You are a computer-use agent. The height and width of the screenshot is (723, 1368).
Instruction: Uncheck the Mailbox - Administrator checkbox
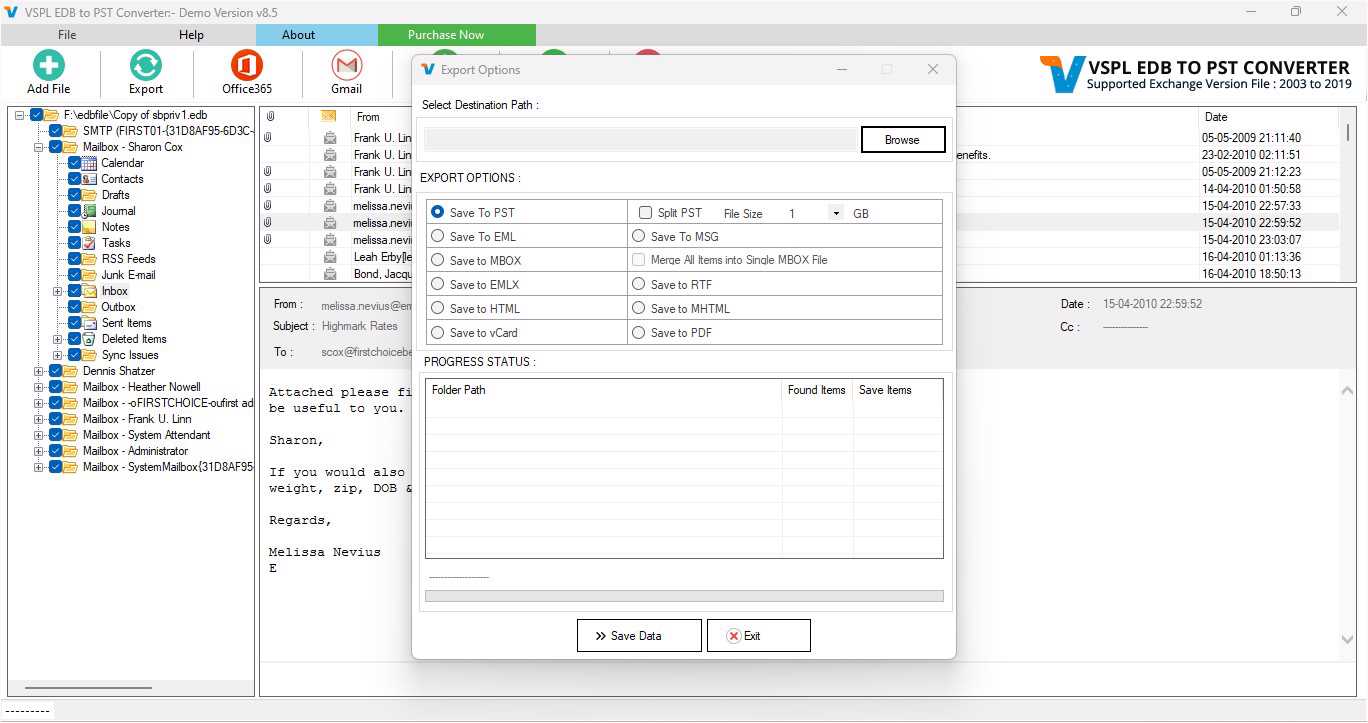click(x=55, y=451)
